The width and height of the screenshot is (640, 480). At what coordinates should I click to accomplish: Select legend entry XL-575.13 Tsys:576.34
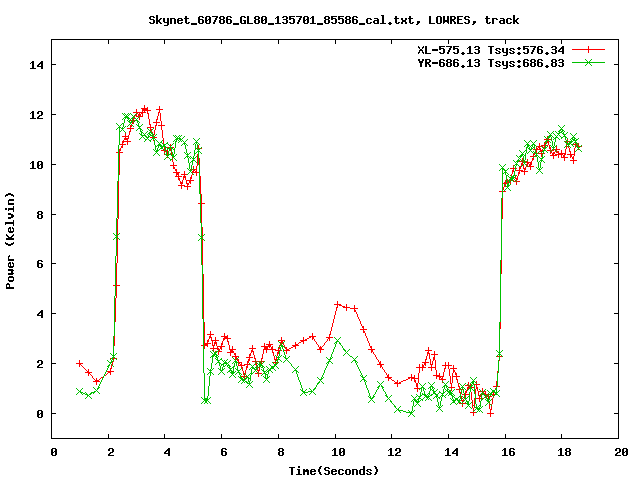(491, 50)
